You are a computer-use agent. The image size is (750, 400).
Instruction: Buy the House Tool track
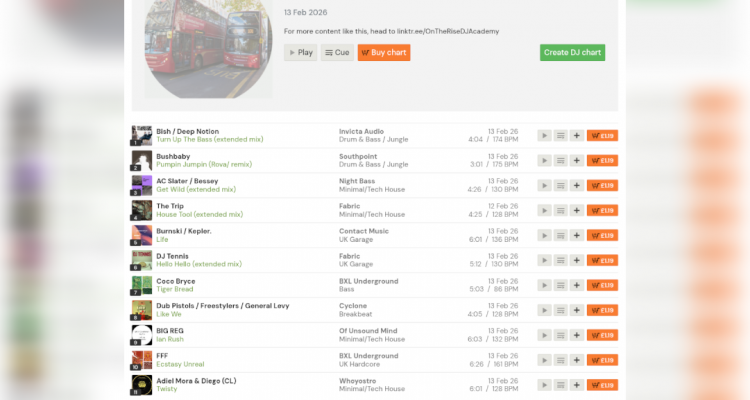coord(602,210)
